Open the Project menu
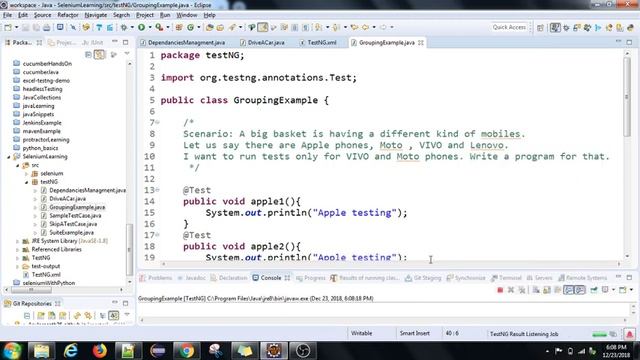Screen dimensions: 640x360 pos(145,15)
